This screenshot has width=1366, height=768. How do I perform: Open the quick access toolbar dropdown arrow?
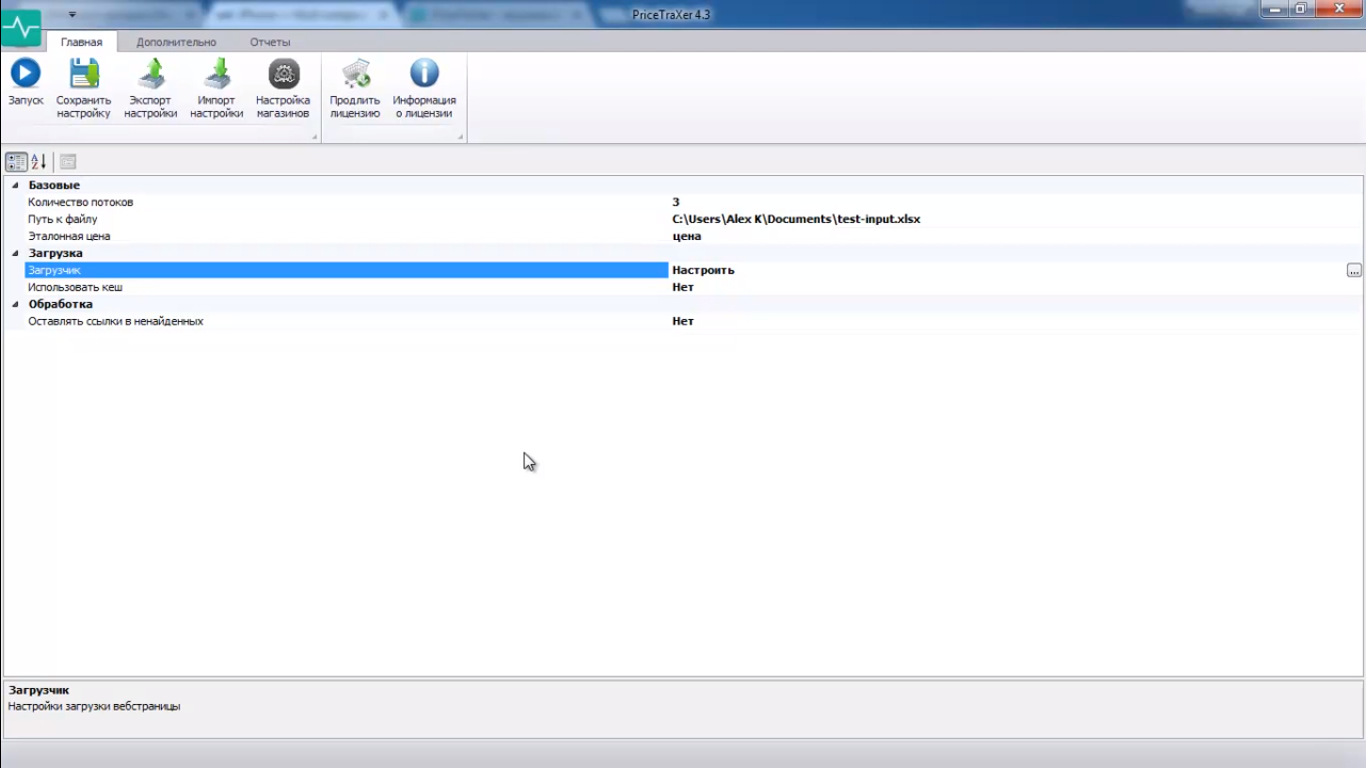[x=72, y=15]
